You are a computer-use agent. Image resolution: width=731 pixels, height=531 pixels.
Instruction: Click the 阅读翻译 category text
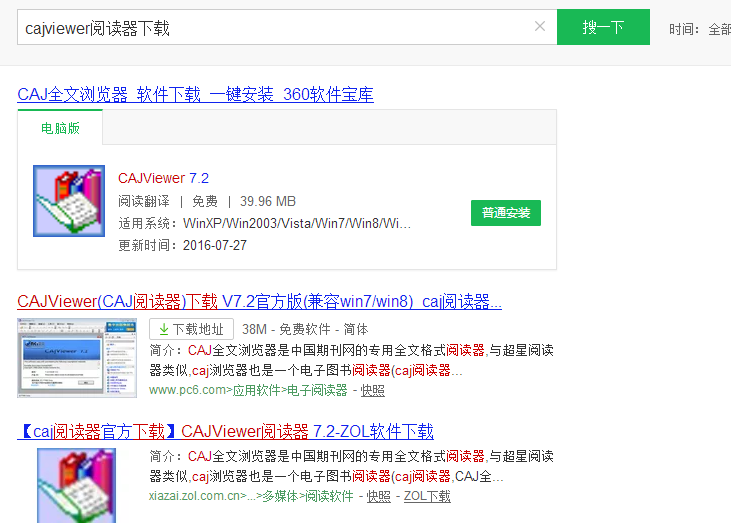pos(144,201)
